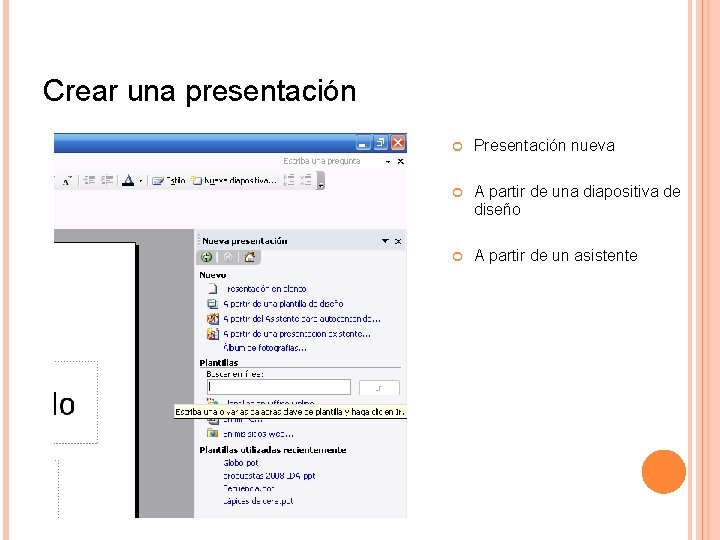
Task: Click the existing presentation icon
Action: coord(213,333)
